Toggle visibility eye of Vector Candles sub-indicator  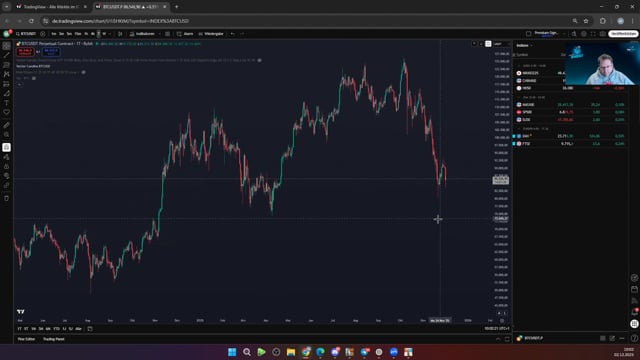[84, 72]
